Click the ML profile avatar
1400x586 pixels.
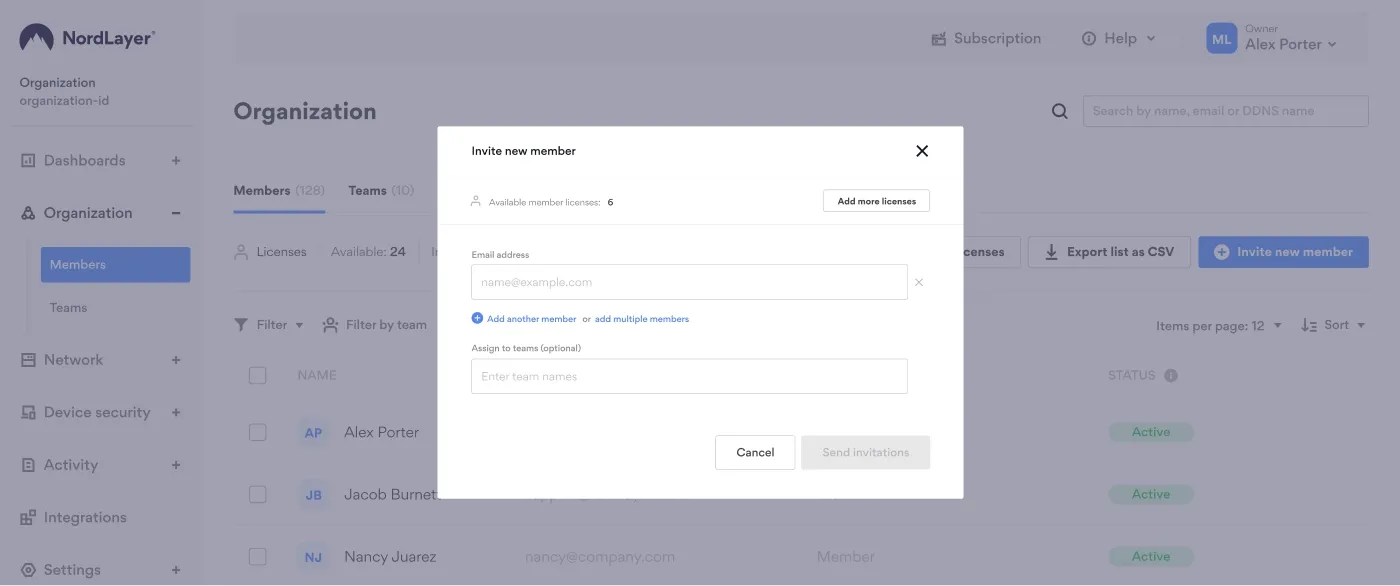click(1221, 39)
